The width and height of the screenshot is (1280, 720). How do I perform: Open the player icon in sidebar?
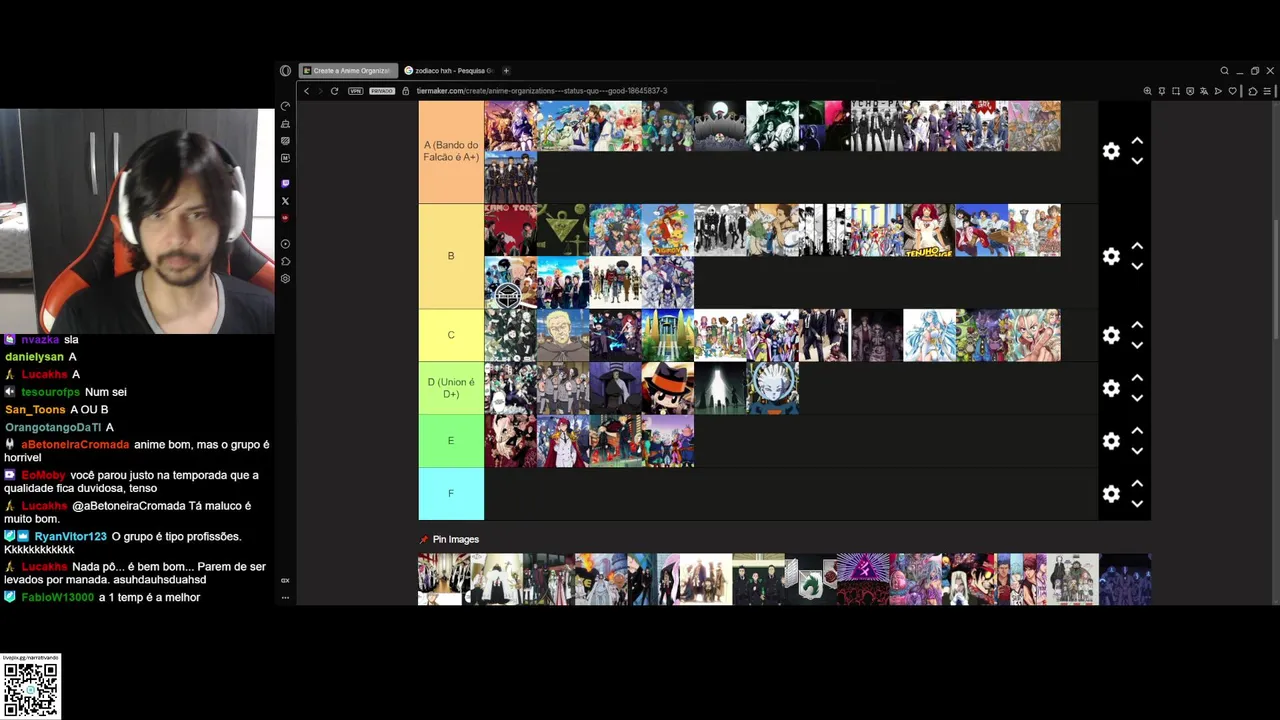[285, 244]
